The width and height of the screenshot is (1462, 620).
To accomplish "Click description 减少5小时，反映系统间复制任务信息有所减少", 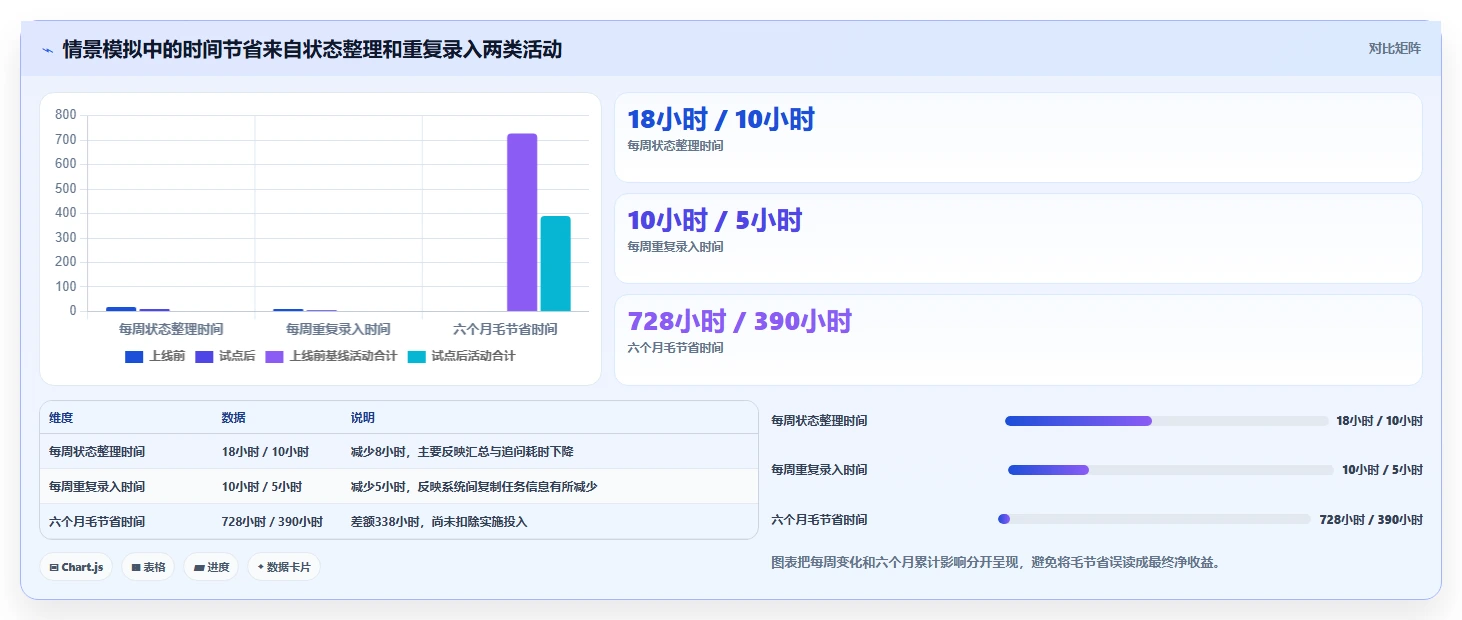I will 474,487.
